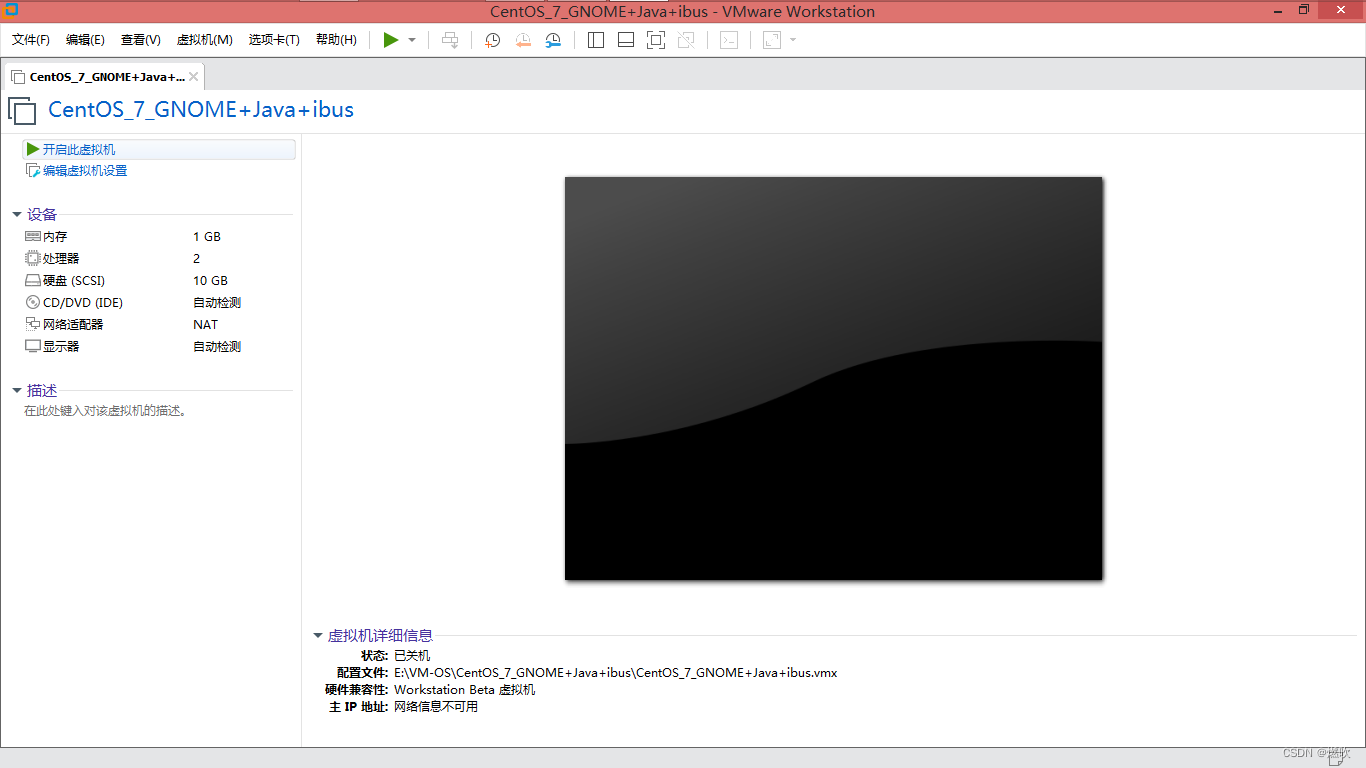Click the .vmx configuration file path
The height and width of the screenshot is (768, 1366).
[x=616, y=673]
